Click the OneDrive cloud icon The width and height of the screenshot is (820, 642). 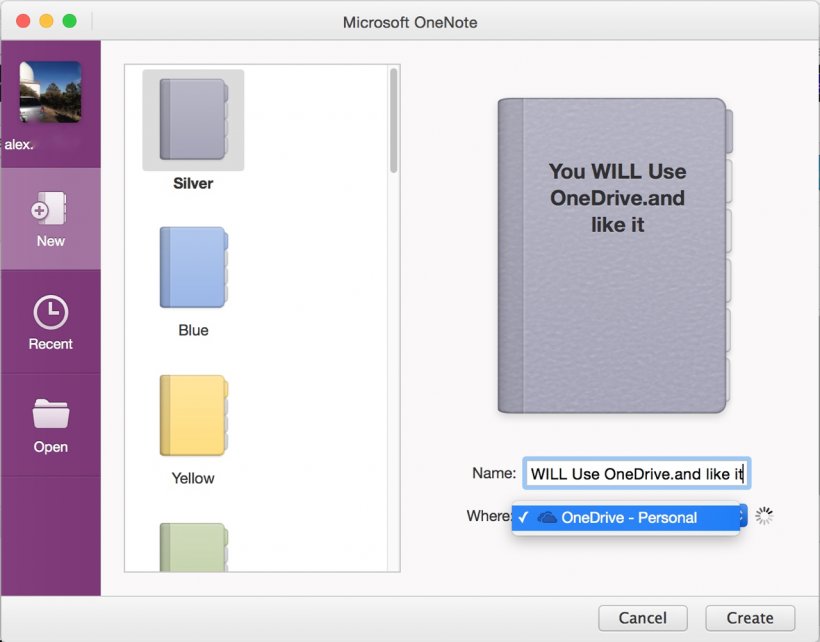pos(546,518)
